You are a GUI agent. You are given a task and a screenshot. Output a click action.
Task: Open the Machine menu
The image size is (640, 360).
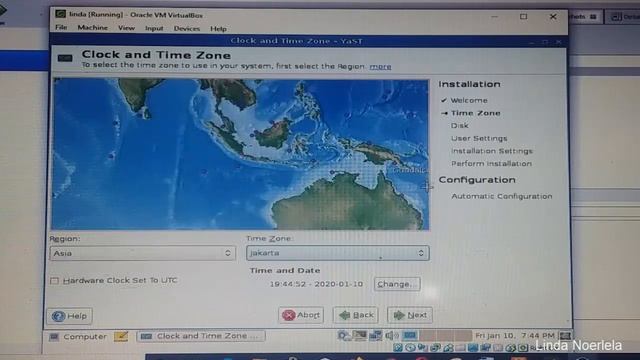pos(93,28)
